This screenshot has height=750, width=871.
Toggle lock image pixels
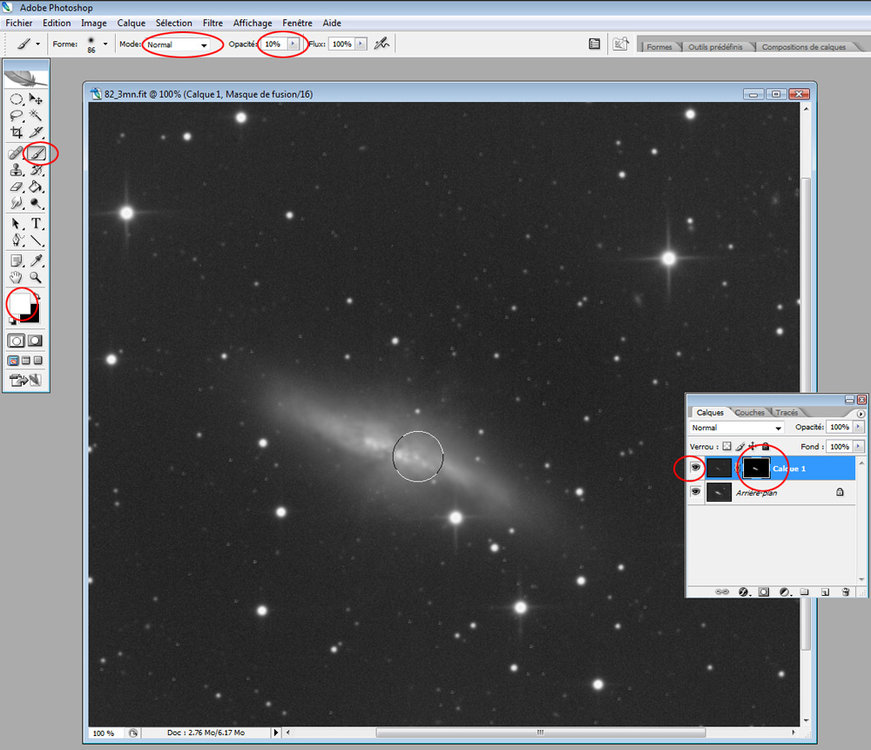pyautogui.click(x=740, y=446)
